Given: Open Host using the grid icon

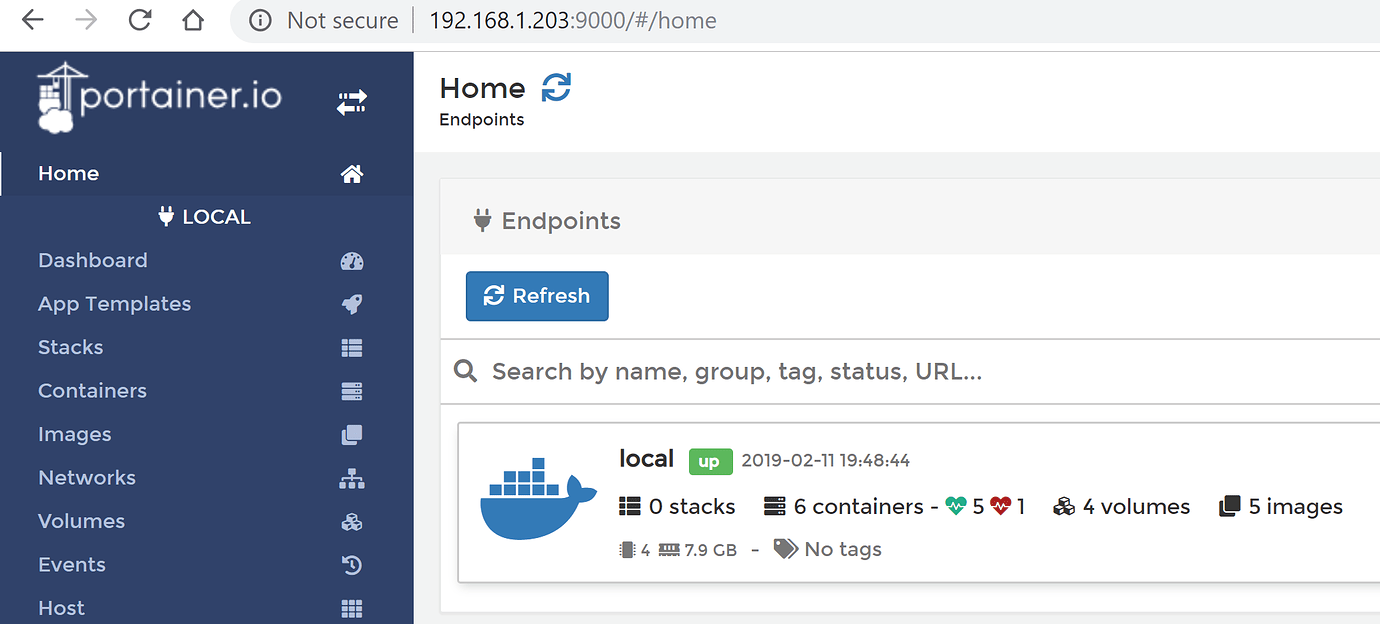Looking at the screenshot, I should (351, 608).
